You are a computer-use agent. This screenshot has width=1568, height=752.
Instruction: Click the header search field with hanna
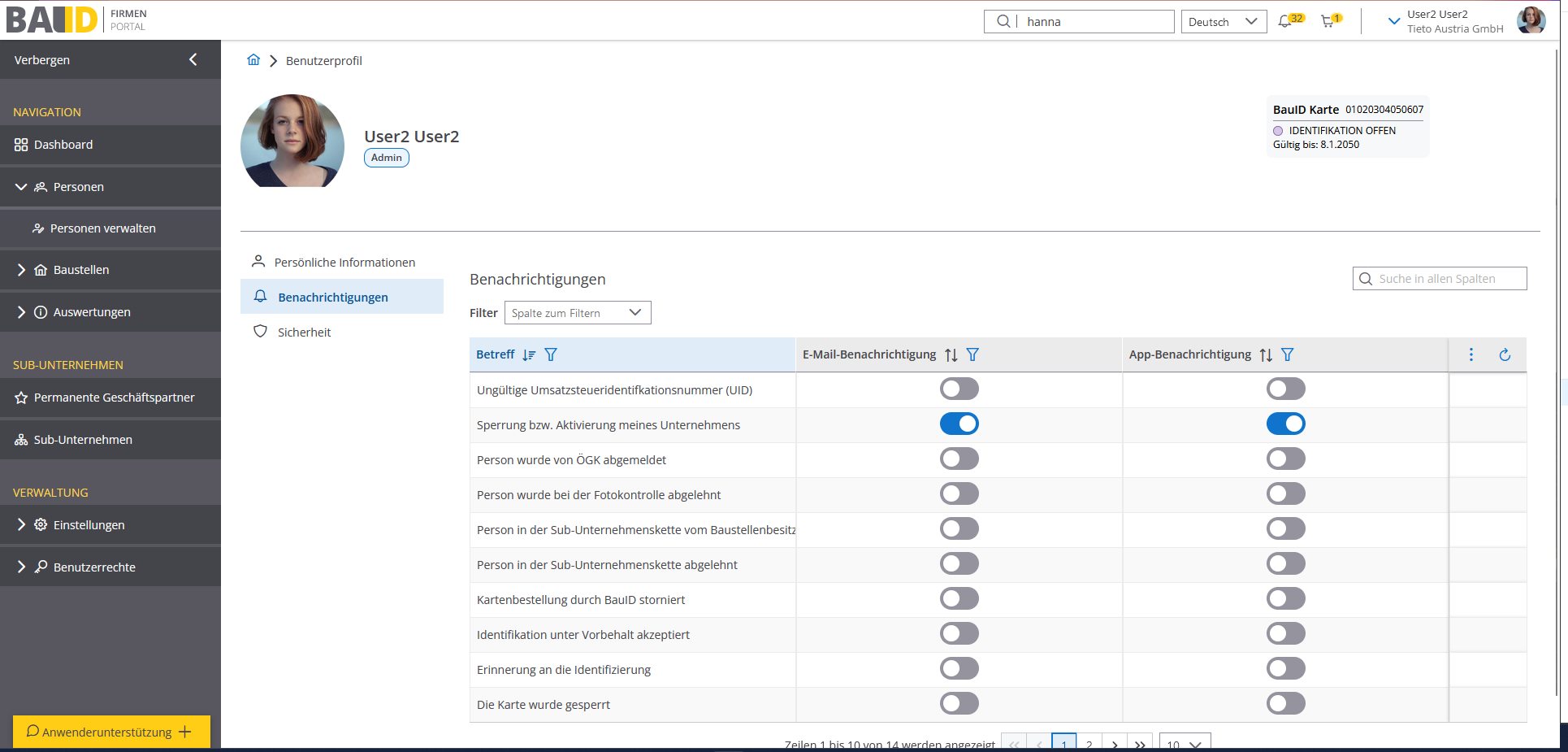pos(1079,22)
